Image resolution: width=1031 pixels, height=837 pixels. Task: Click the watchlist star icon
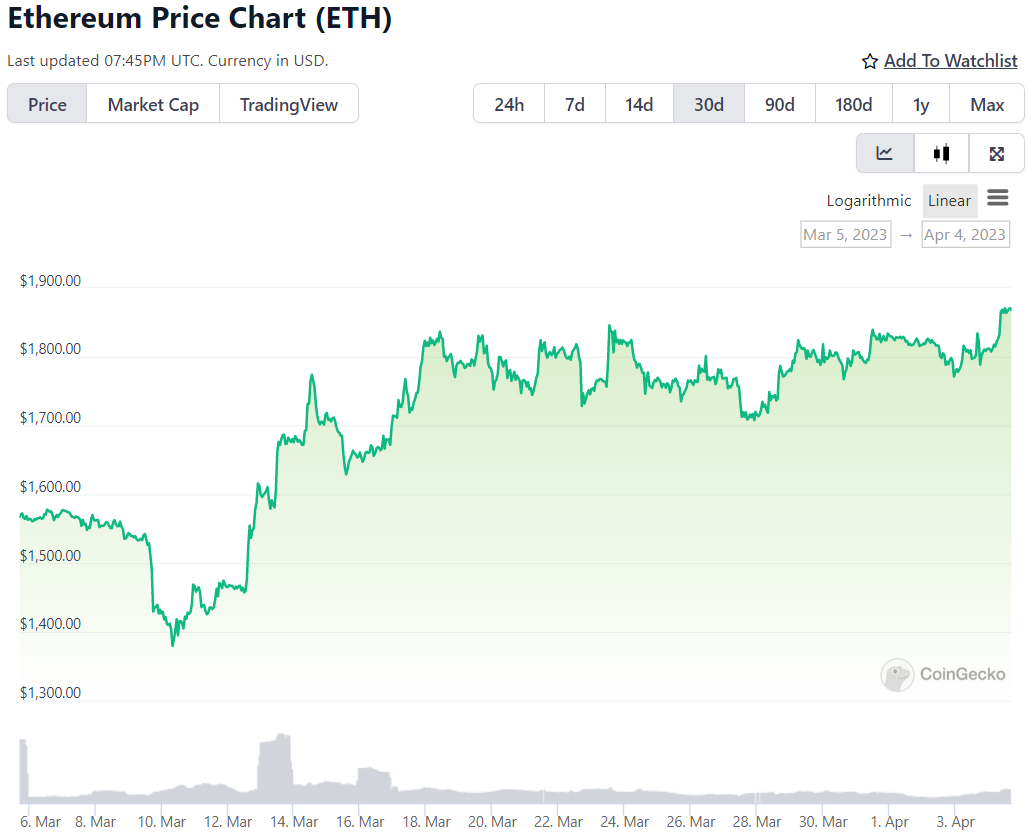[870, 61]
